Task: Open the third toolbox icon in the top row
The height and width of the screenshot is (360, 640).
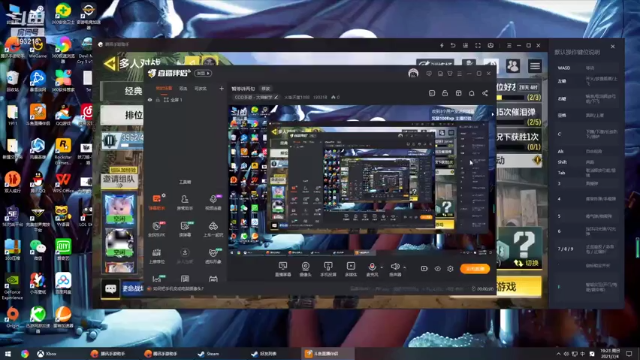Action: point(213,202)
